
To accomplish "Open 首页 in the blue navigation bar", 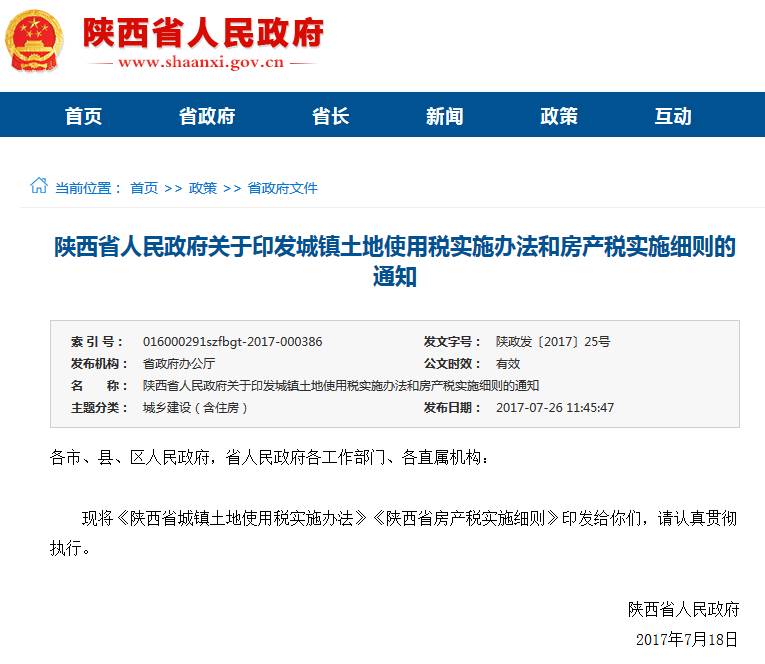I will (x=84, y=116).
